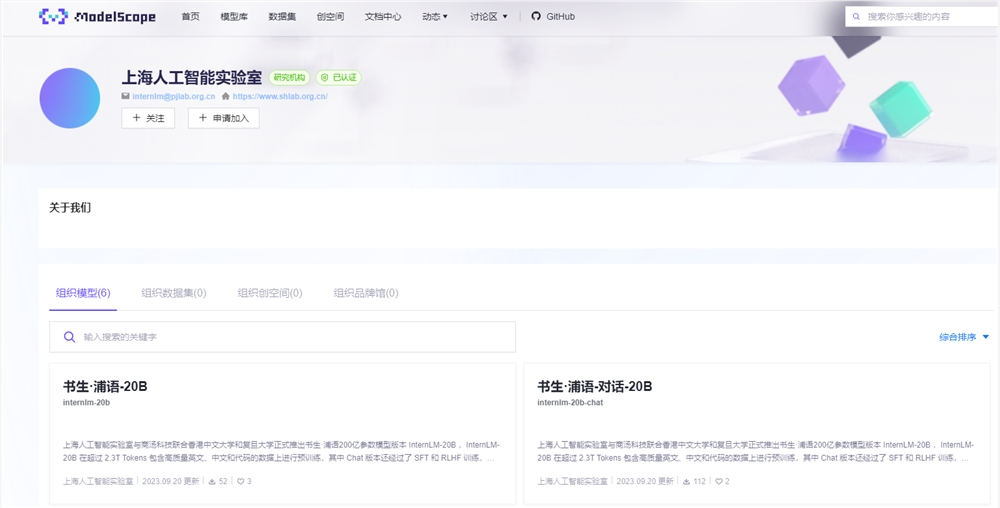Click the envelope email icon
Image resolution: width=1000 pixels, height=508 pixels.
click(126, 96)
